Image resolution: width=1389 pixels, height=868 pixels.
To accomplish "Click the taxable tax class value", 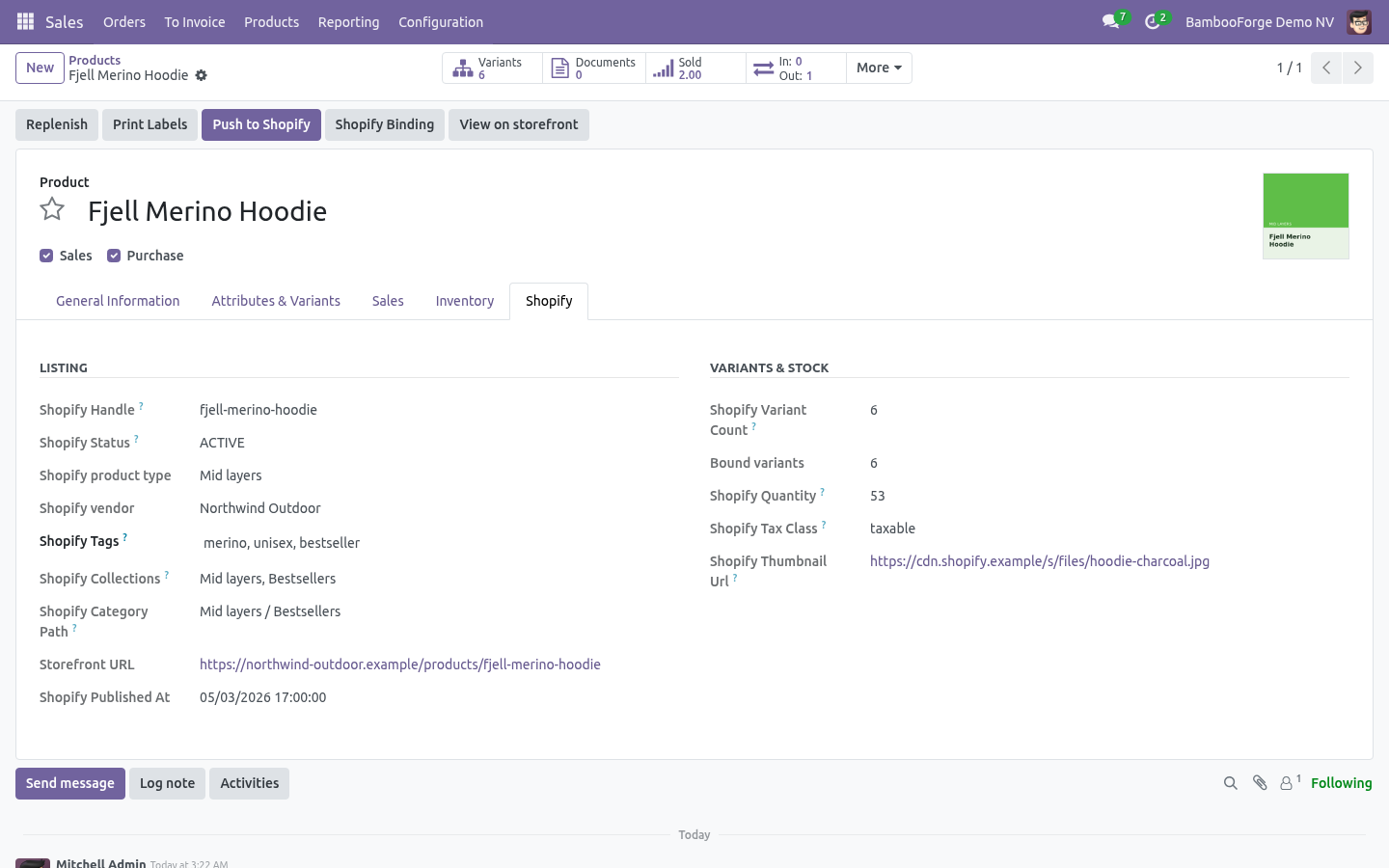I will coord(892,529).
